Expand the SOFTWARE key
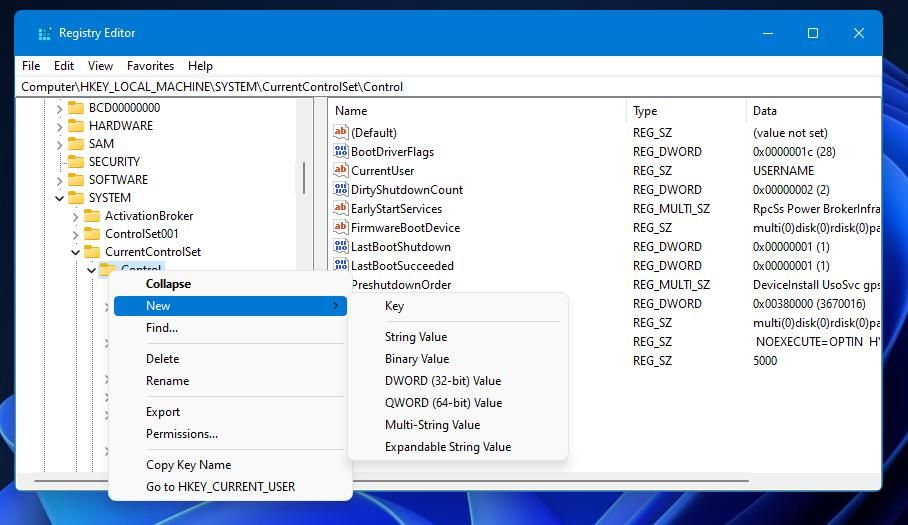Screen dimensions: 908x525 [59, 180]
